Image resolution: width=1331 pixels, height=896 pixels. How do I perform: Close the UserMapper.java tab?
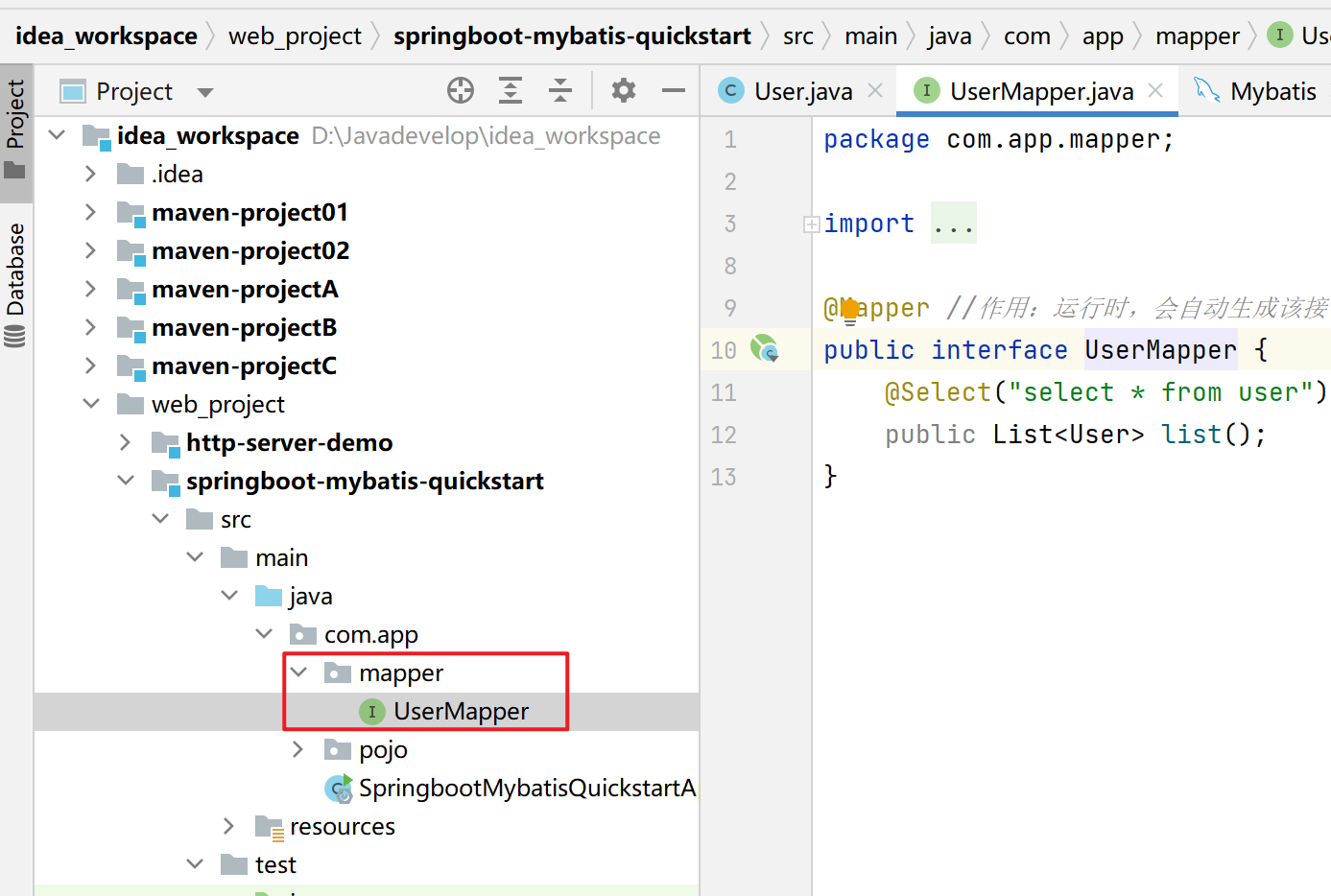point(1155,90)
